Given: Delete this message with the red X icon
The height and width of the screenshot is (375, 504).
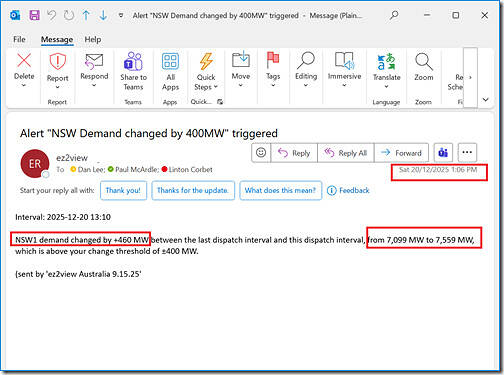Looking at the screenshot, I should (24, 61).
